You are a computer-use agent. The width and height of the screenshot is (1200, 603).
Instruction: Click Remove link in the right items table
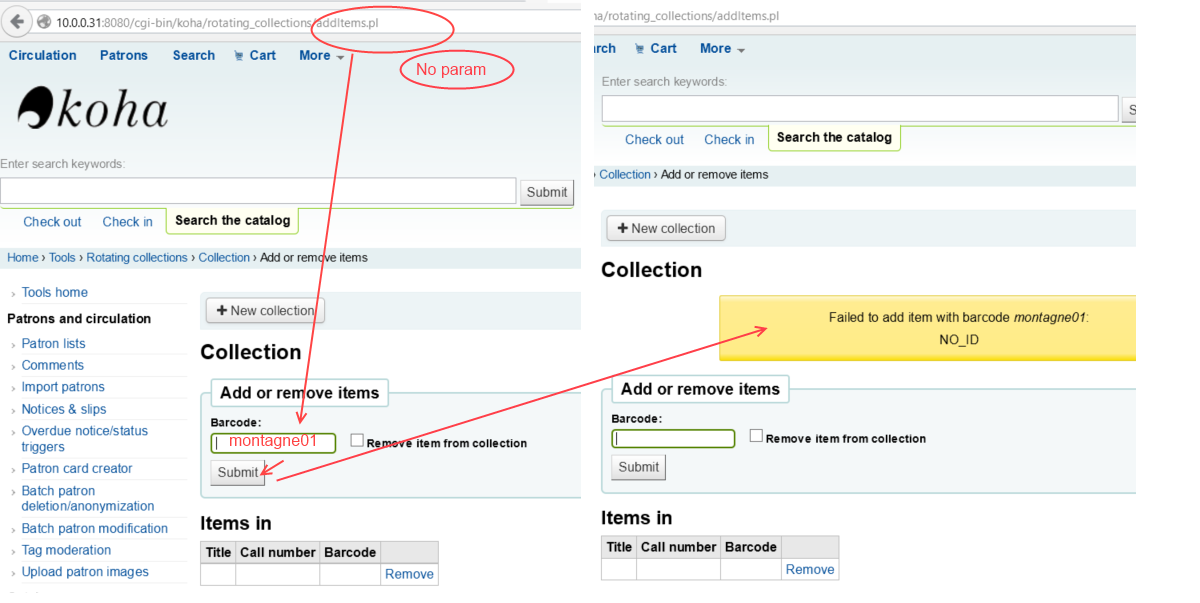(x=809, y=569)
